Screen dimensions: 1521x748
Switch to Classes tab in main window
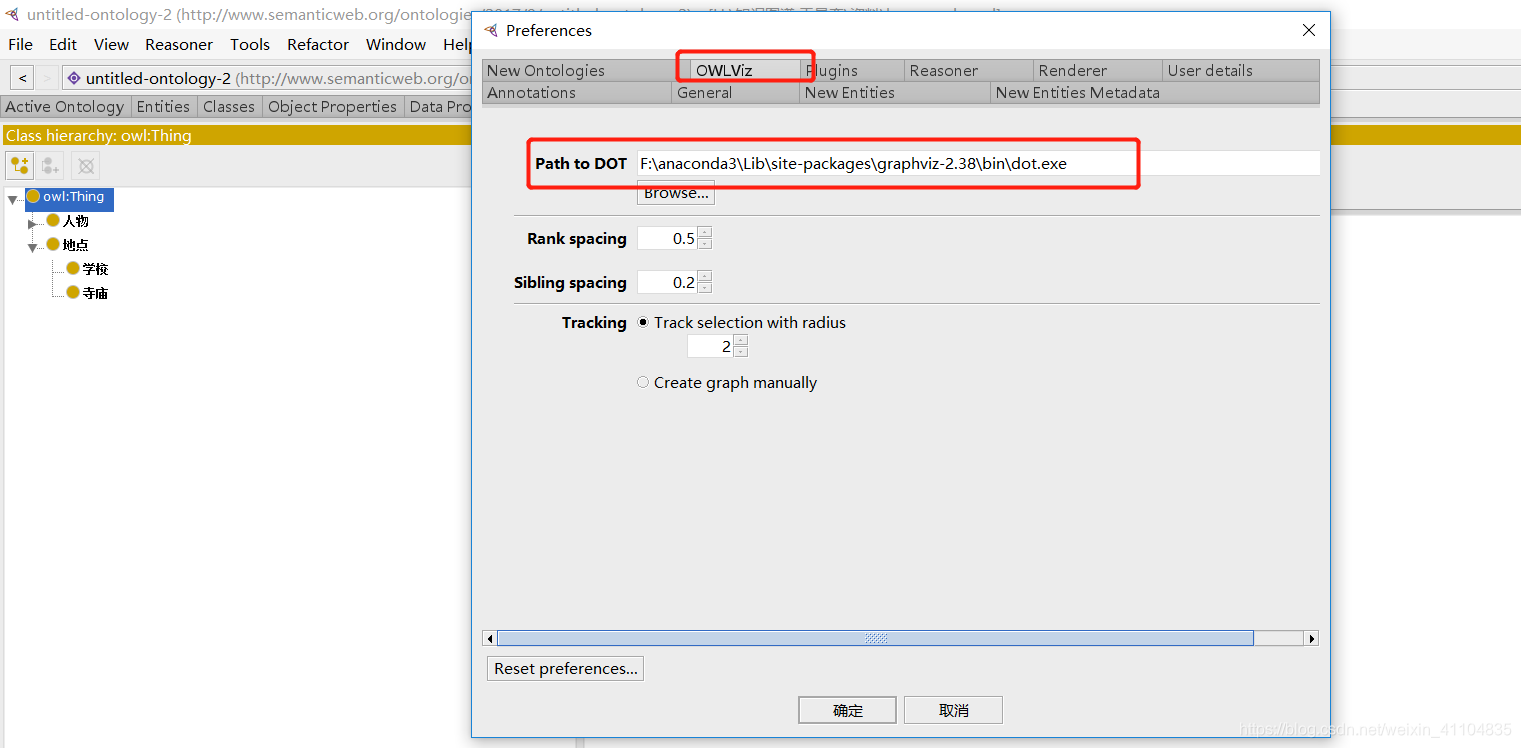[x=229, y=106]
